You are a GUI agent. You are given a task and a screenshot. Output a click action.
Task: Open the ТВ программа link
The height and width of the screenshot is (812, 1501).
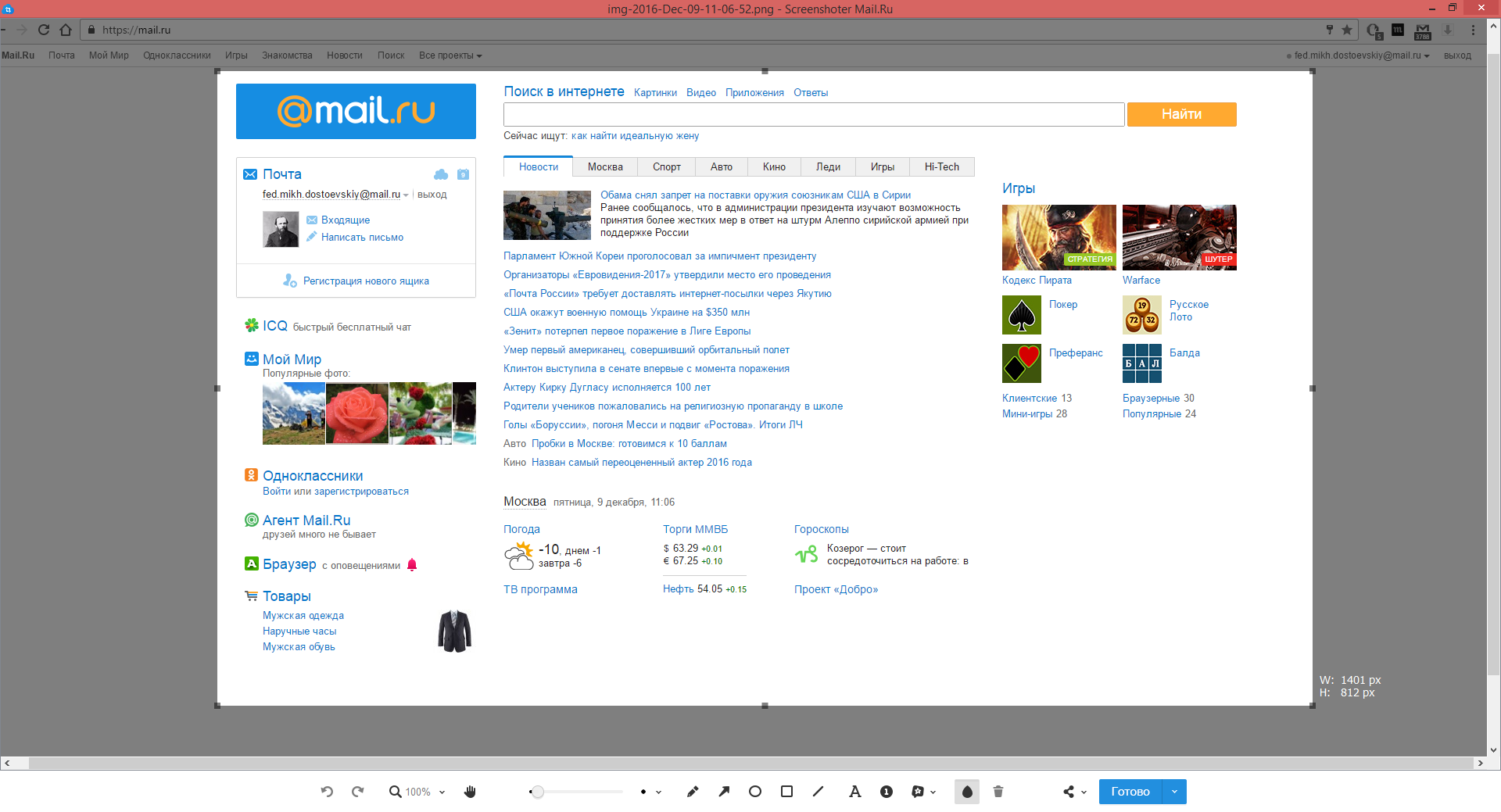(x=540, y=590)
